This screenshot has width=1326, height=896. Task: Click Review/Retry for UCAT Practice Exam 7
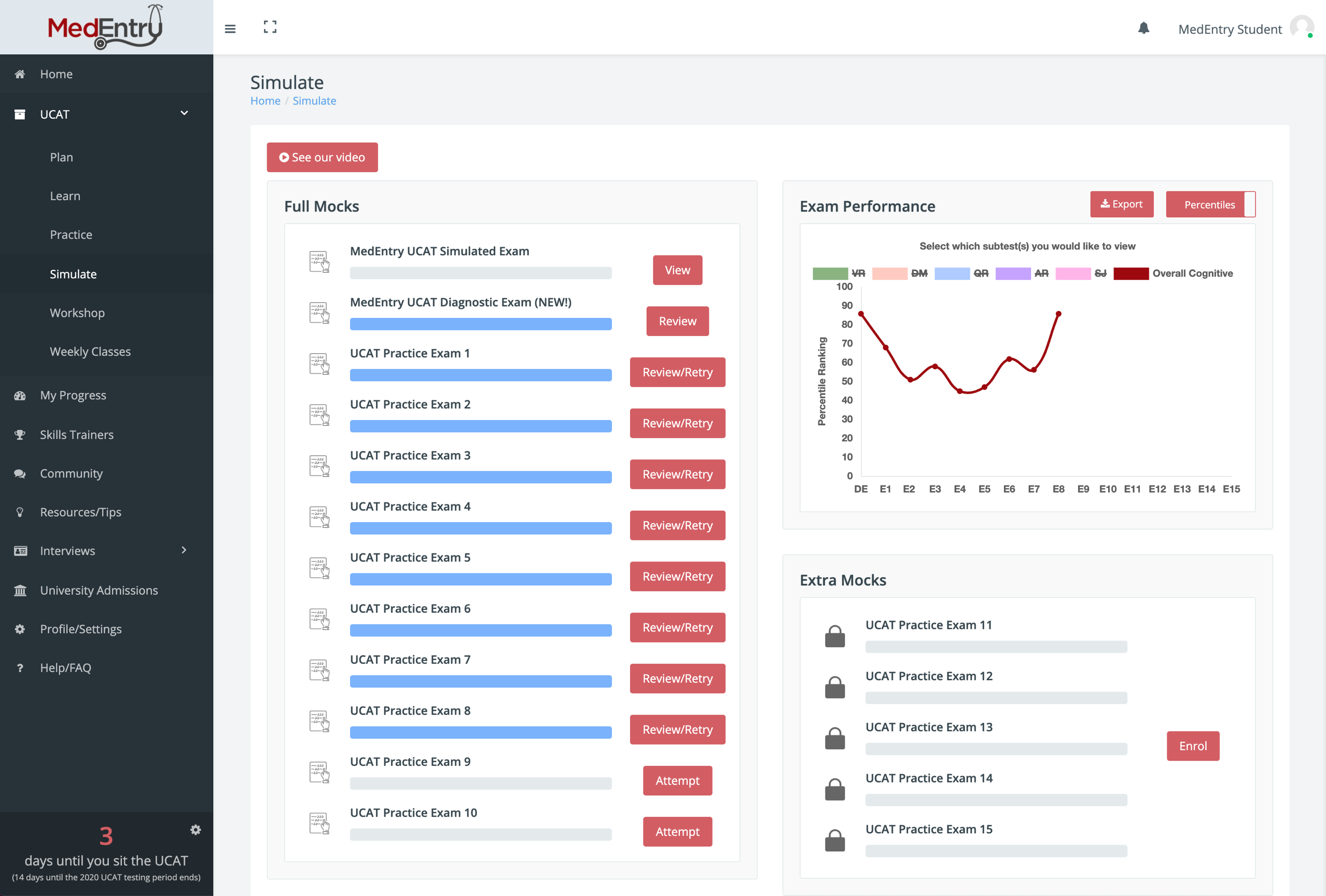click(677, 679)
